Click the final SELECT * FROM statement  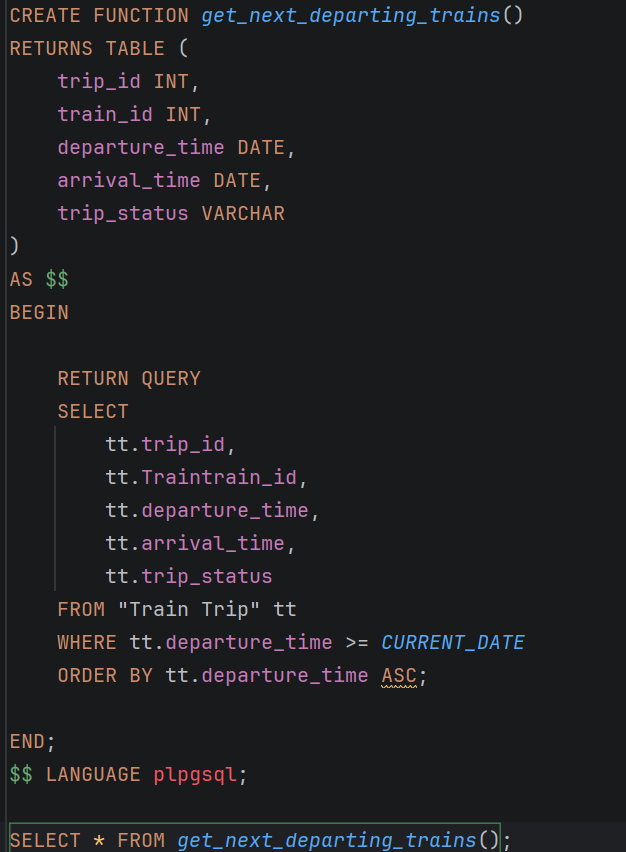[x=260, y=840]
